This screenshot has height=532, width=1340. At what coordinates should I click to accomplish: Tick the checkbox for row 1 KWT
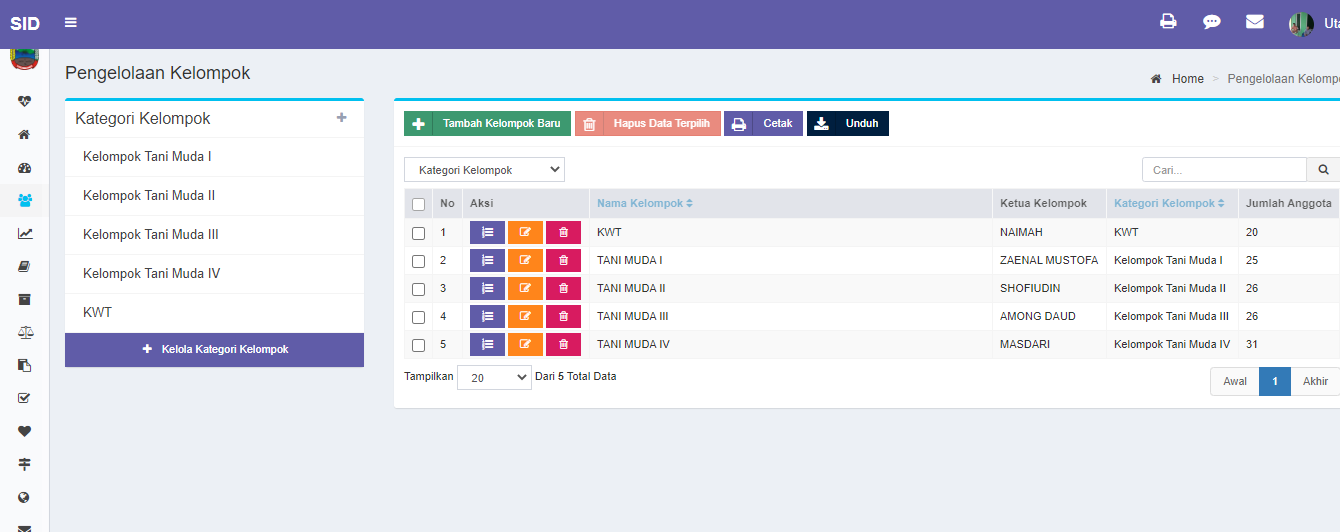click(418, 233)
